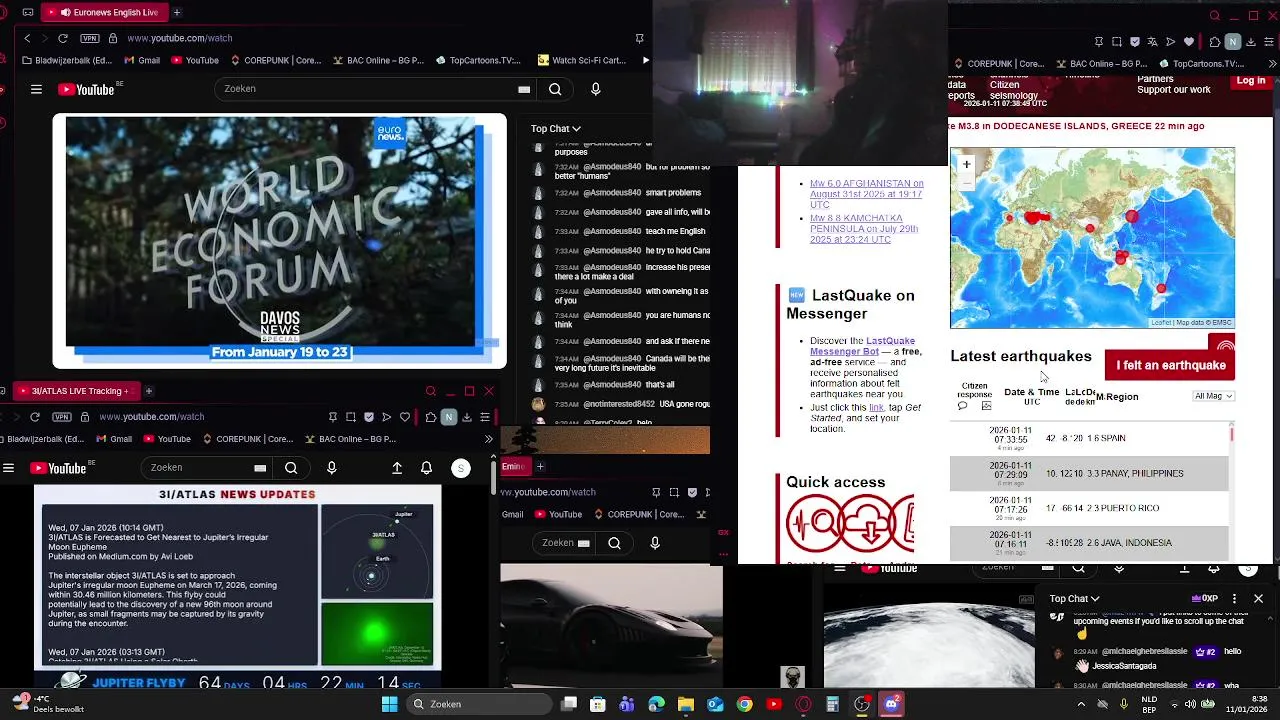This screenshot has width=1280, height=720.
Task: Open easy setup icon in 3I/ATLAS window
Action: [x=485, y=416]
